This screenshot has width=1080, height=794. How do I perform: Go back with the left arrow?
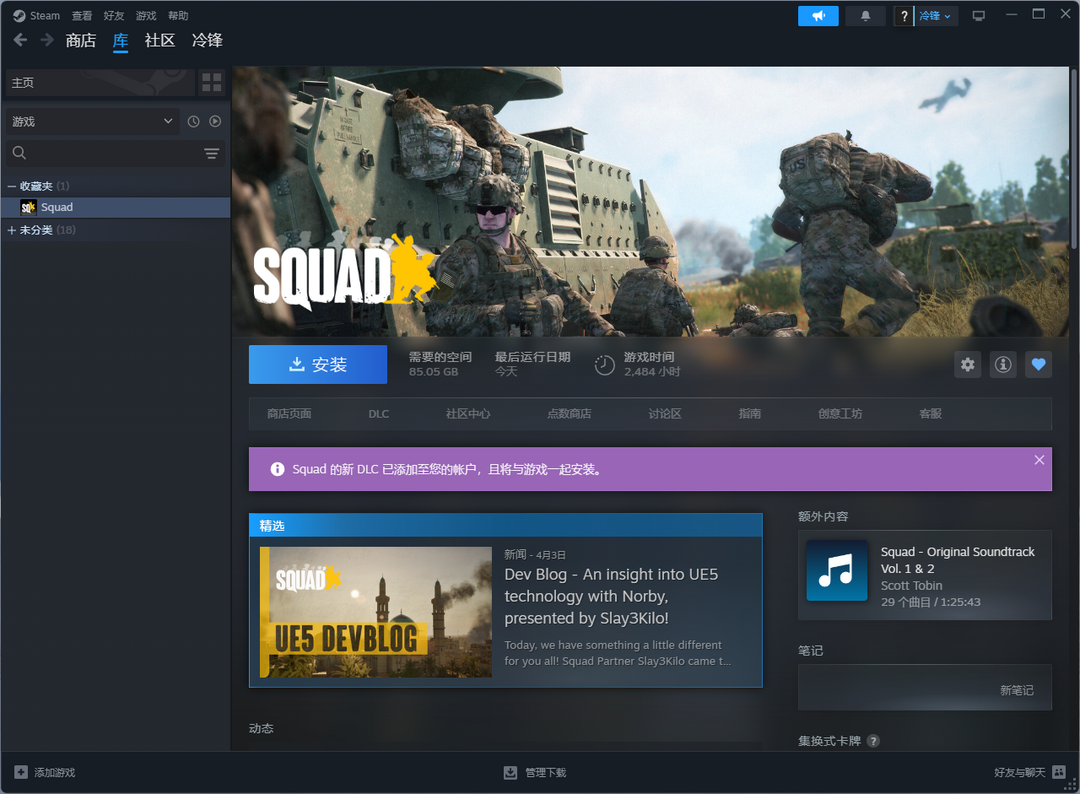pyautogui.click(x=20, y=40)
